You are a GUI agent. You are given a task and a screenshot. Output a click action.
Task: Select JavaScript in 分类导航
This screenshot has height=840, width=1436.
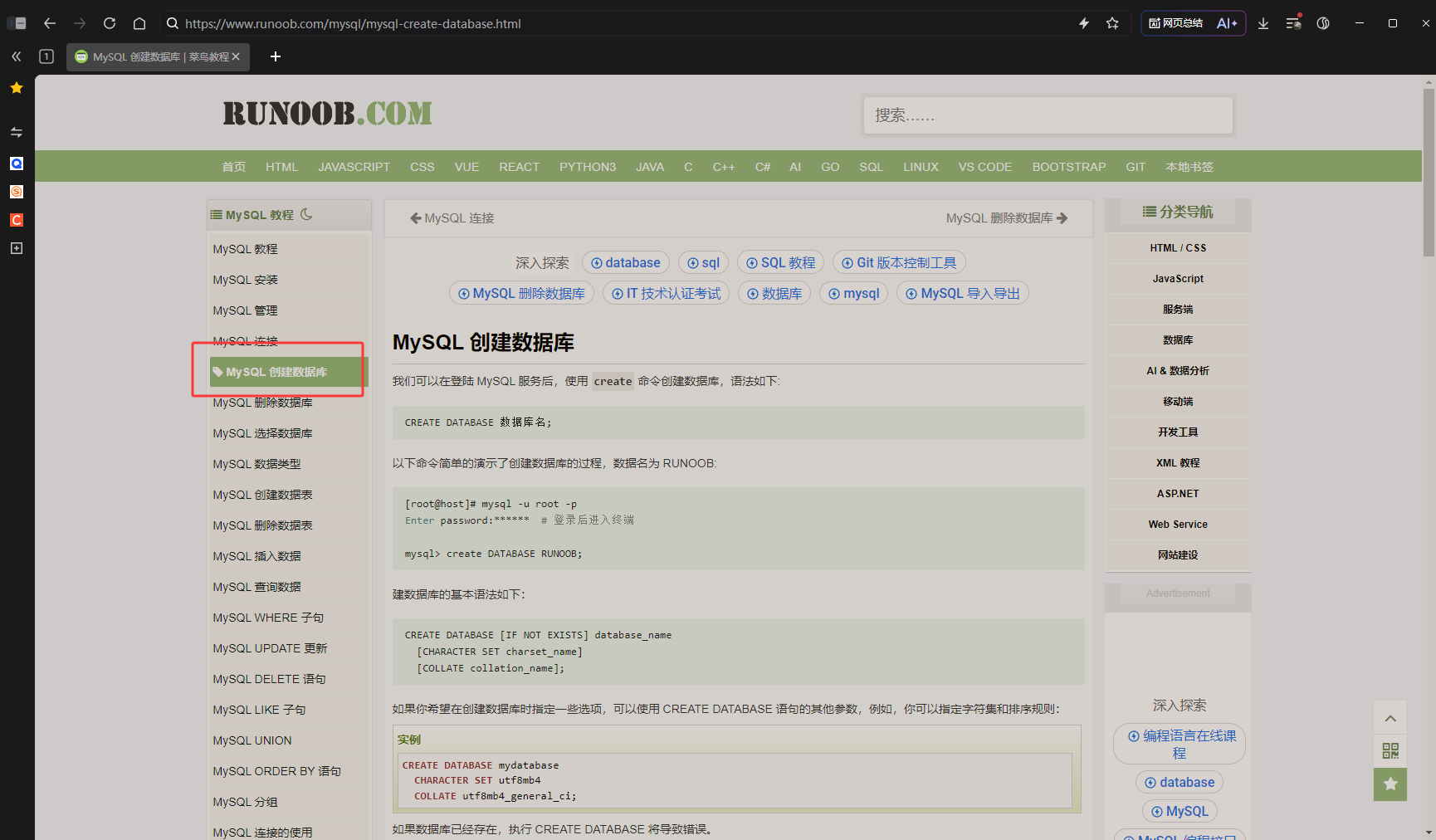(1178, 279)
